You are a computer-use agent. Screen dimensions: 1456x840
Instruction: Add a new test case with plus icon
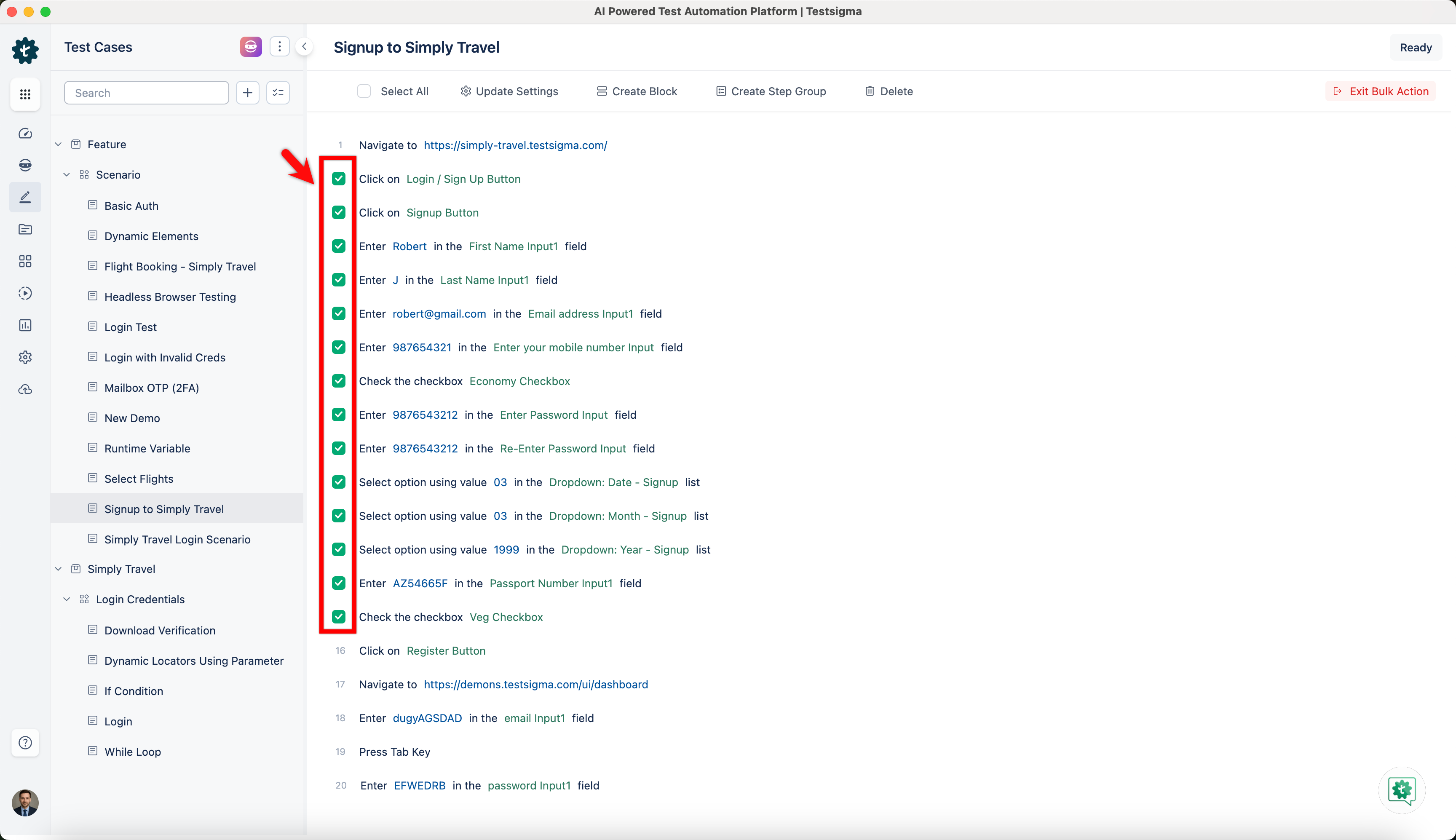pos(247,92)
